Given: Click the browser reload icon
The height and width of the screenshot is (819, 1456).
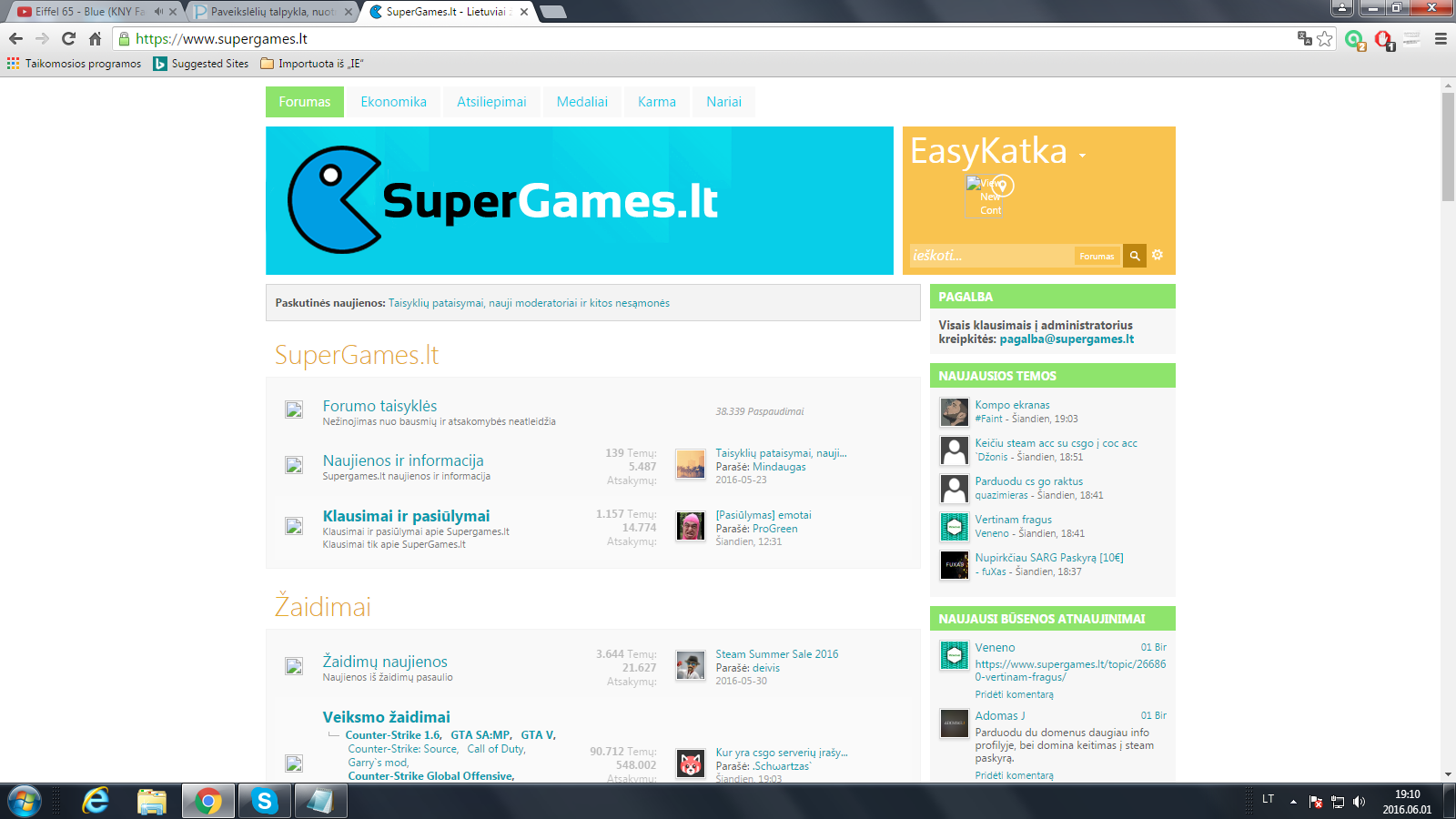Looking at the screenshot, I should (68, 38).
